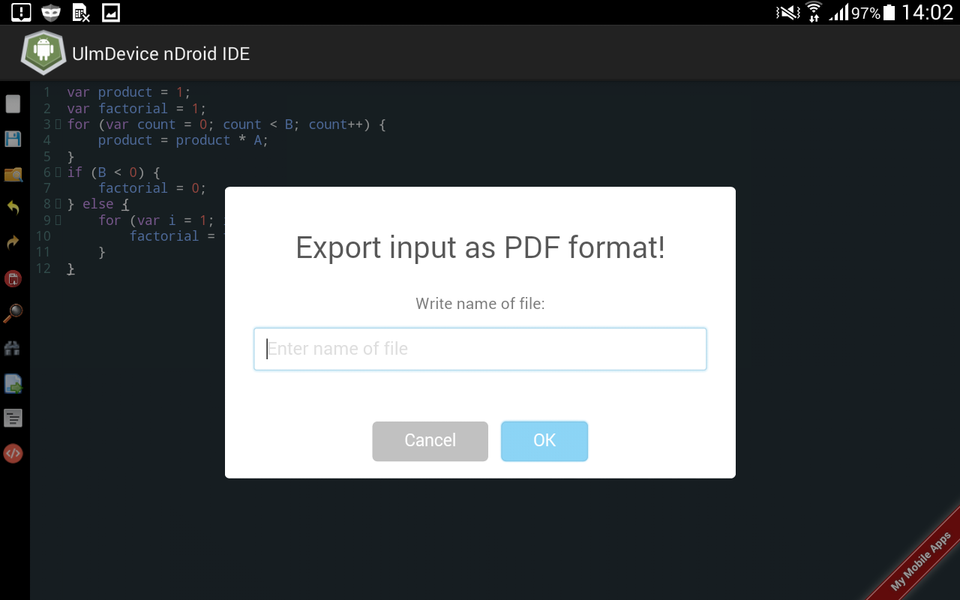
Task: Undo the last edit
Action: [13, 209]
